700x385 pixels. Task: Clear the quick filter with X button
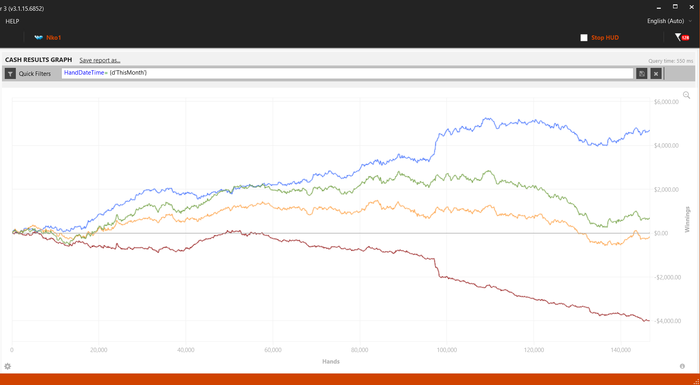click(656, 74)
